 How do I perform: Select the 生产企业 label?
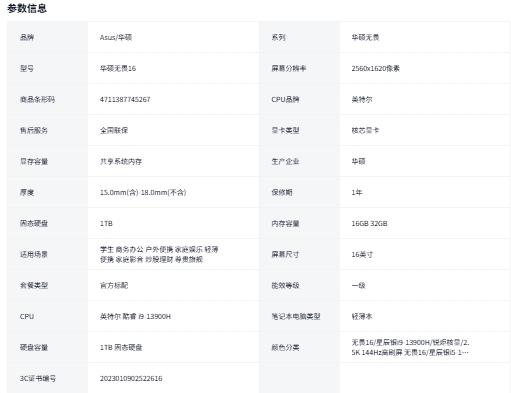[285, 161]
